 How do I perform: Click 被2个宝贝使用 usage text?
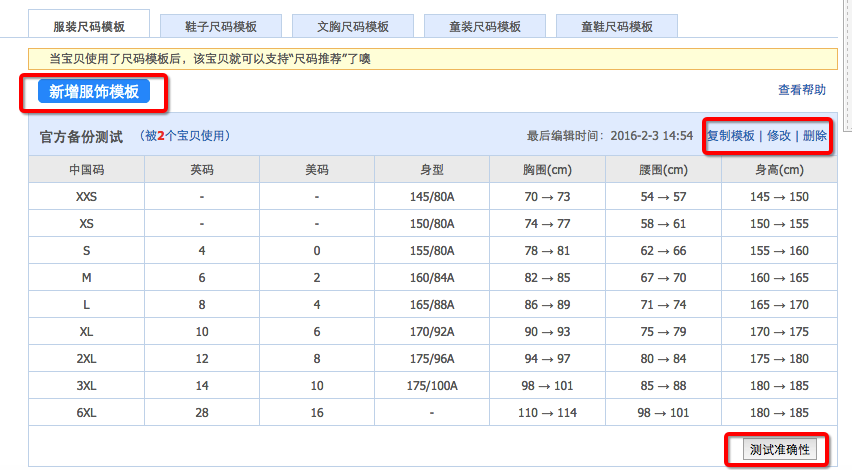click(185, 135)
